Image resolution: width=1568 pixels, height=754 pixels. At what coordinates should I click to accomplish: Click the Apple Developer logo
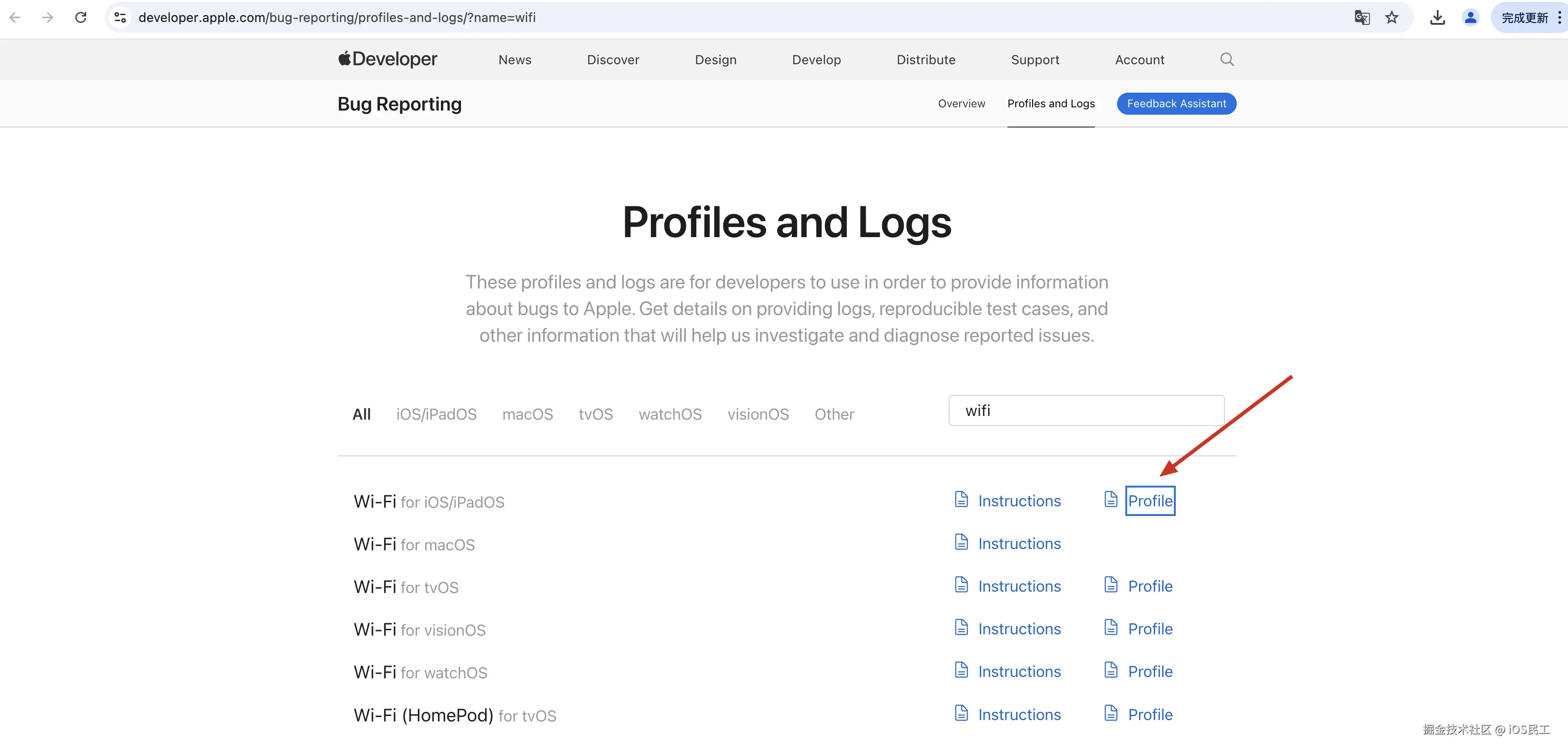coord(388,59)
